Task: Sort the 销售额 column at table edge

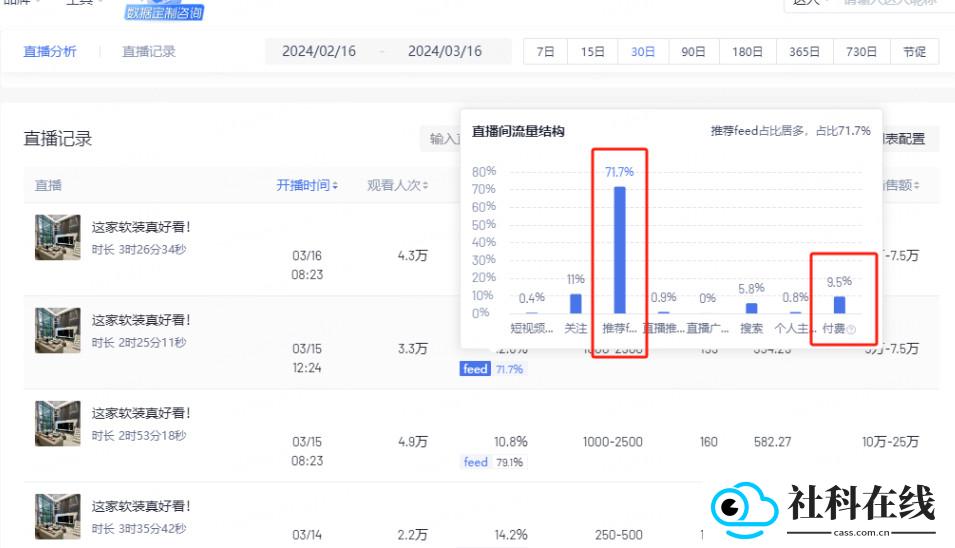Action: pos(917,185)
